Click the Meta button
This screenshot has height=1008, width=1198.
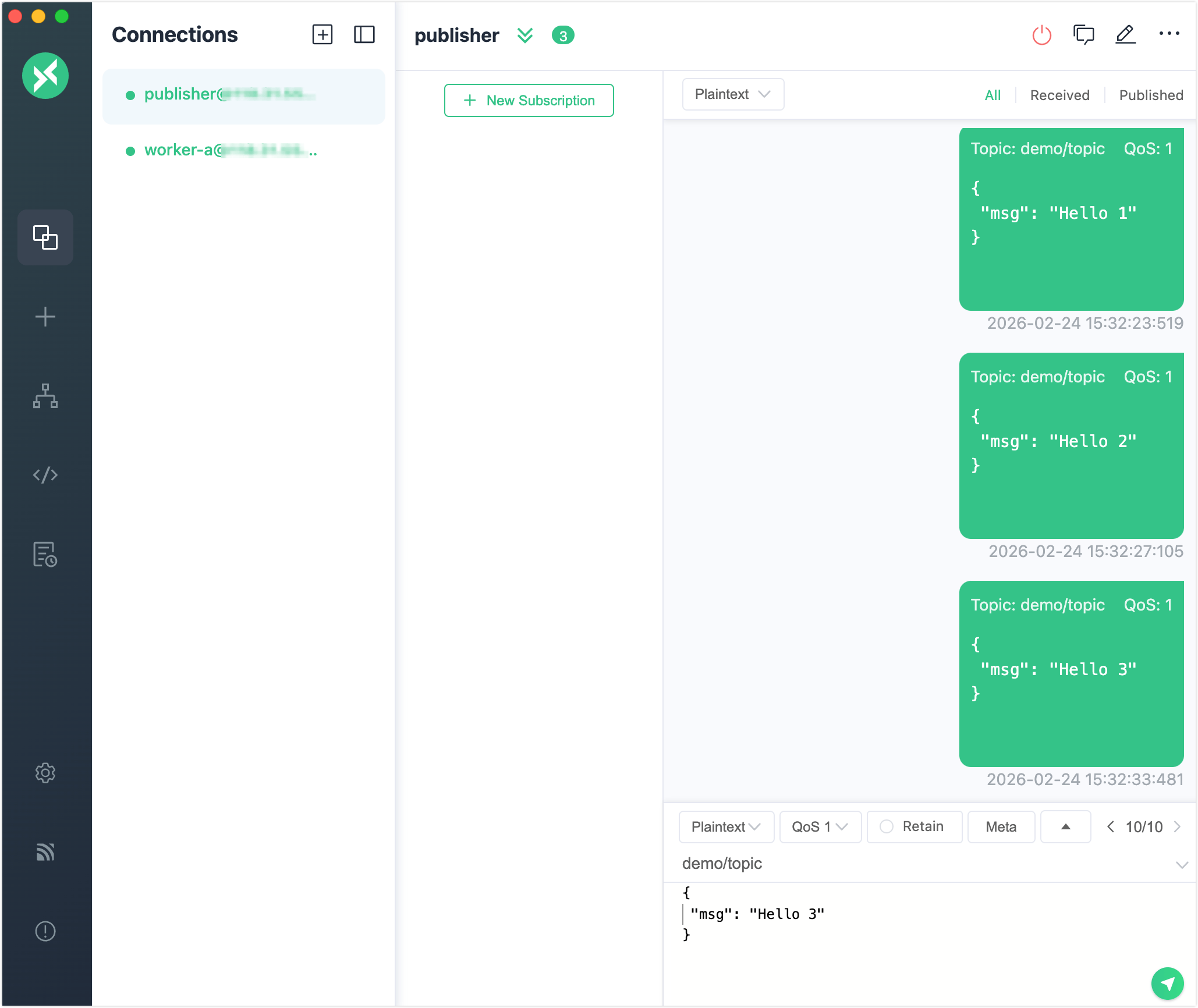1001,826
